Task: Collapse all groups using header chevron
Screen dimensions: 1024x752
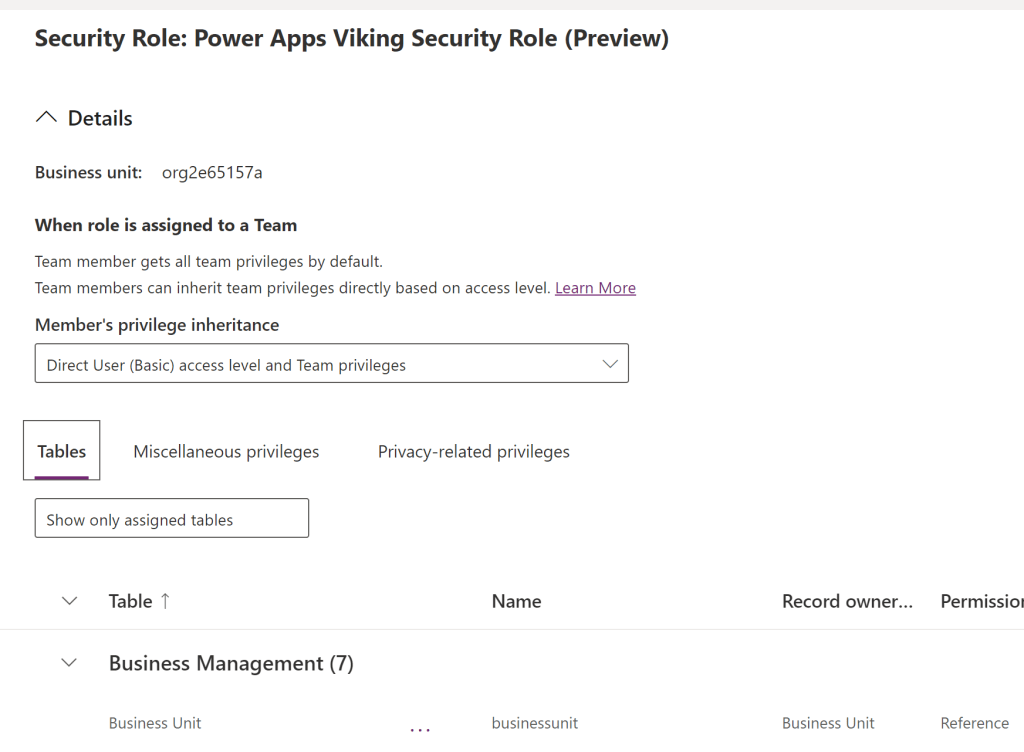Action: [x=69, y=601]
